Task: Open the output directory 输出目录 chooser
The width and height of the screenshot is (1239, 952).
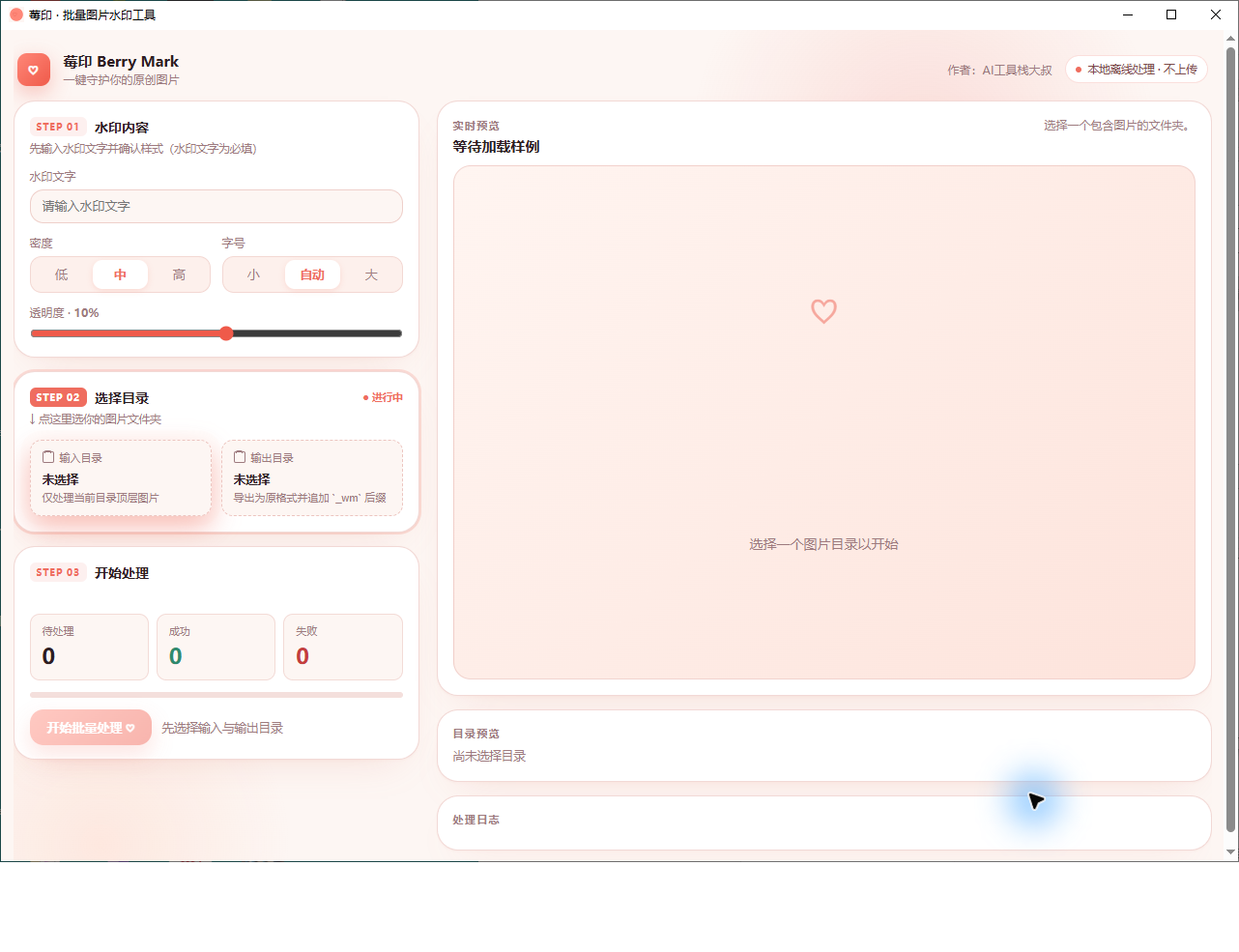Action: pyautogui.click(x=312, y=477)
